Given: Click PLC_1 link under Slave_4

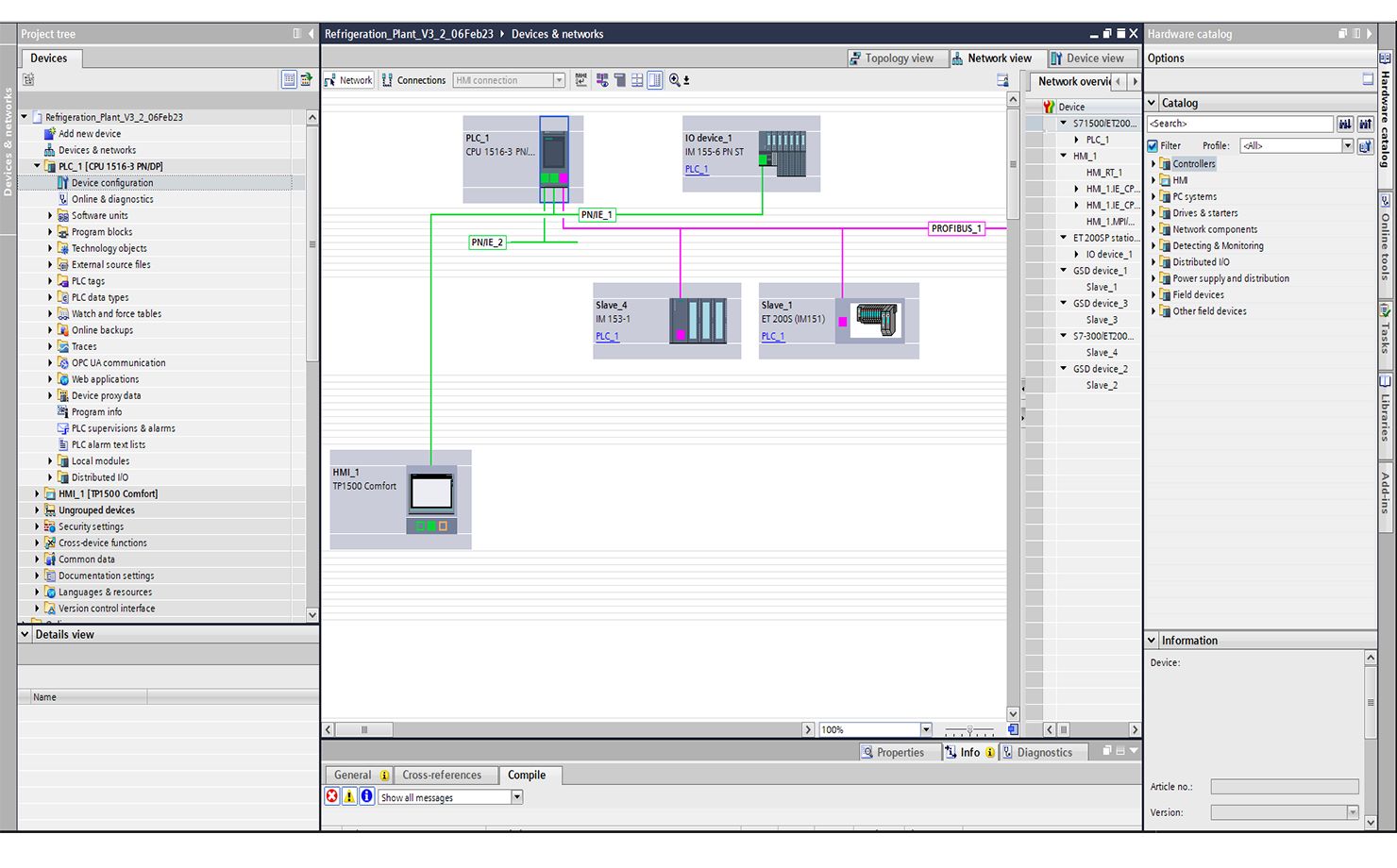Looking at the screenshot, I should coord(607,337).
